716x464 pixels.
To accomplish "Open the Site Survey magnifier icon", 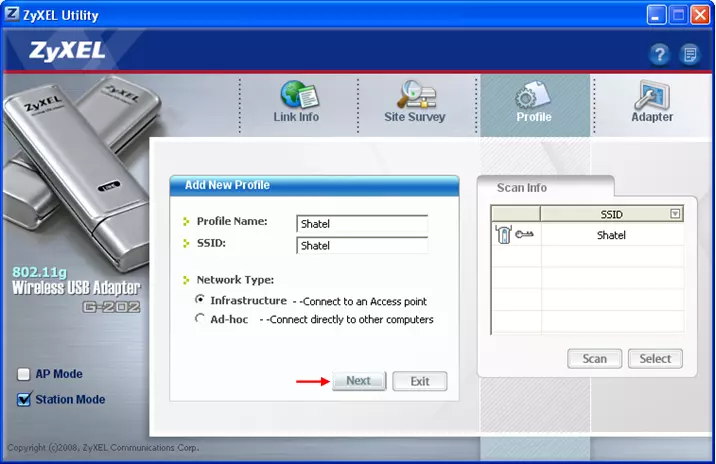I will (x=416, y=94).
